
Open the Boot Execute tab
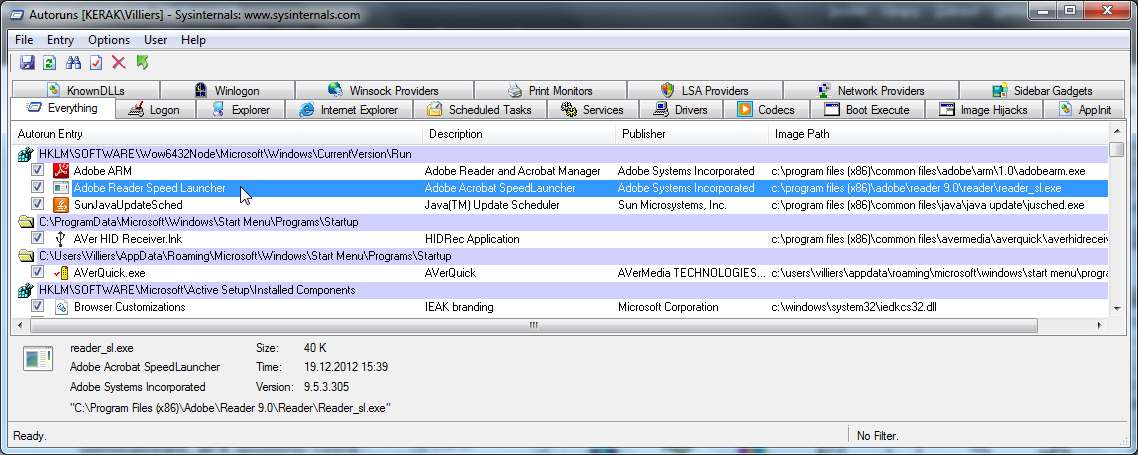tap(867, 110)
